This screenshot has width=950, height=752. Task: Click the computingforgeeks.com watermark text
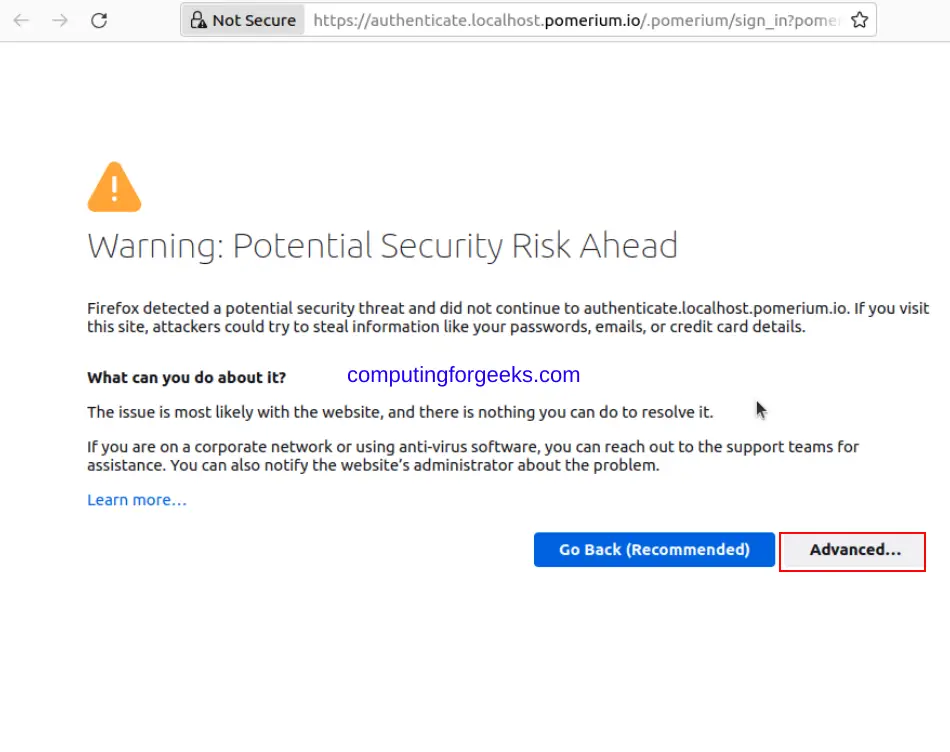(x=463, y=375)
